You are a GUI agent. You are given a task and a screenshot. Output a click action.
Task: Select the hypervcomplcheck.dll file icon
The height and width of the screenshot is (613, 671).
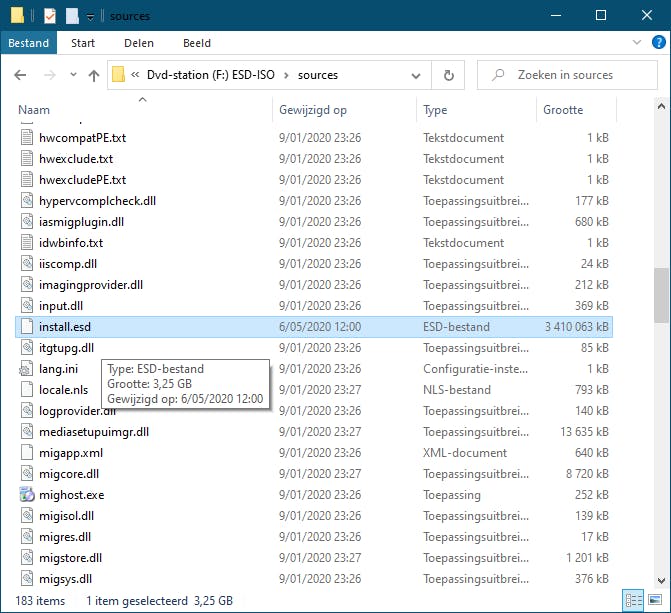[27, 200]
